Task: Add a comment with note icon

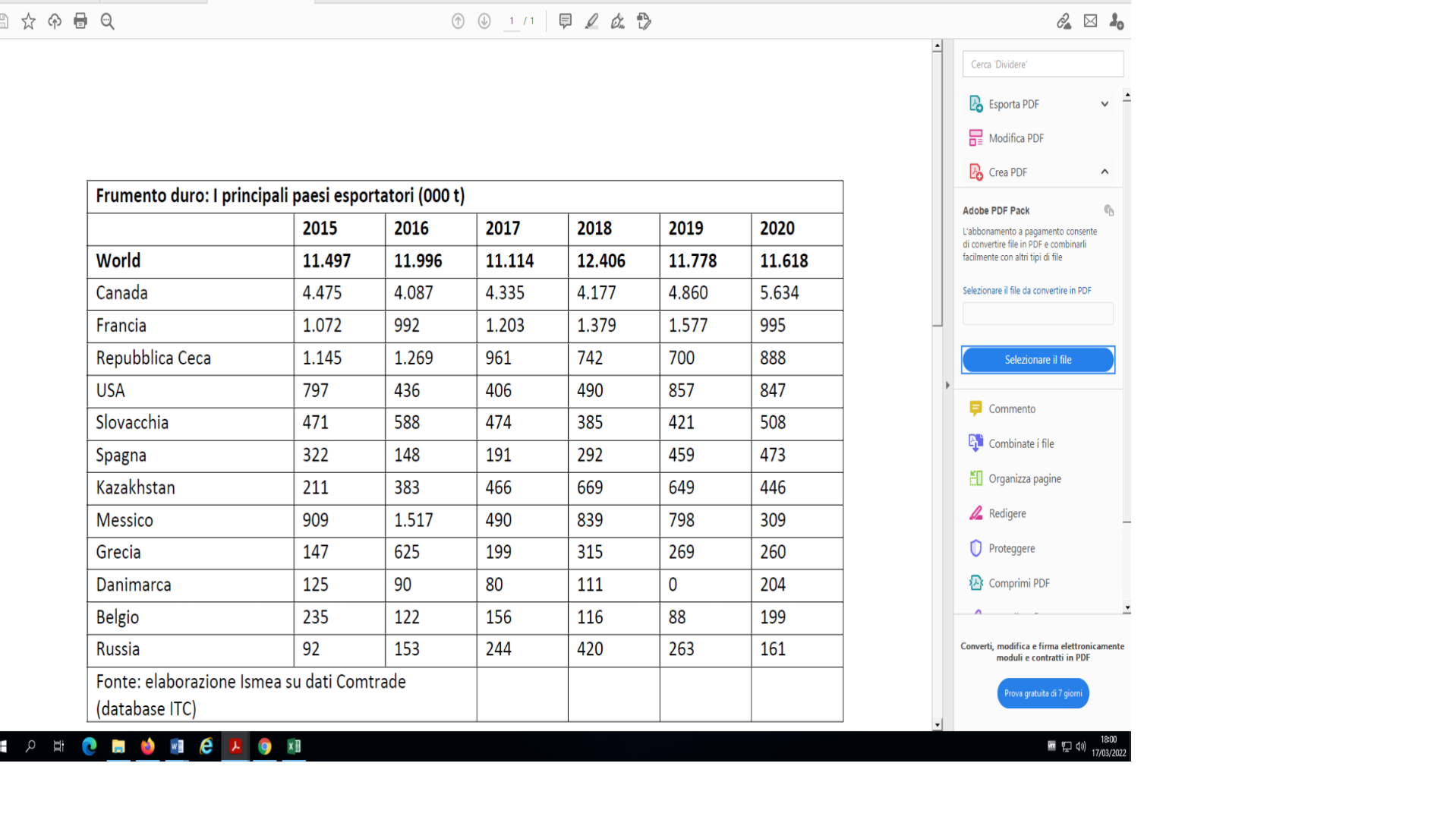Action: click(565, 21)
